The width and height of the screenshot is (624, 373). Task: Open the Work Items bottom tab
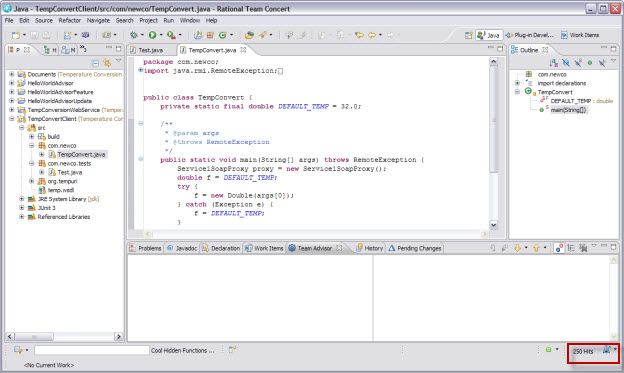[264, 248]
